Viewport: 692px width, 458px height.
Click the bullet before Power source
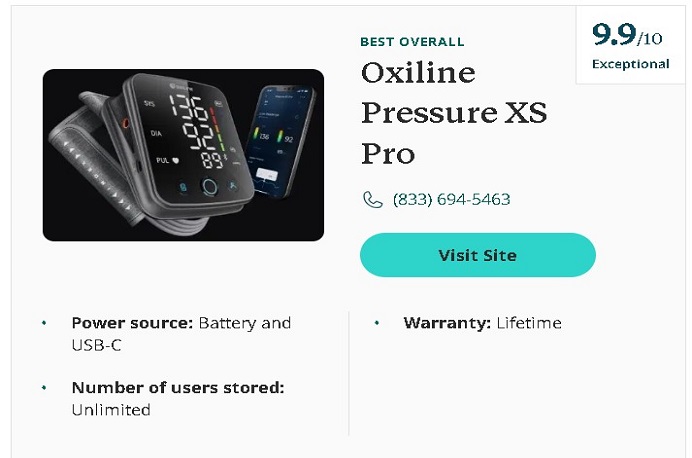pos(44,323)
